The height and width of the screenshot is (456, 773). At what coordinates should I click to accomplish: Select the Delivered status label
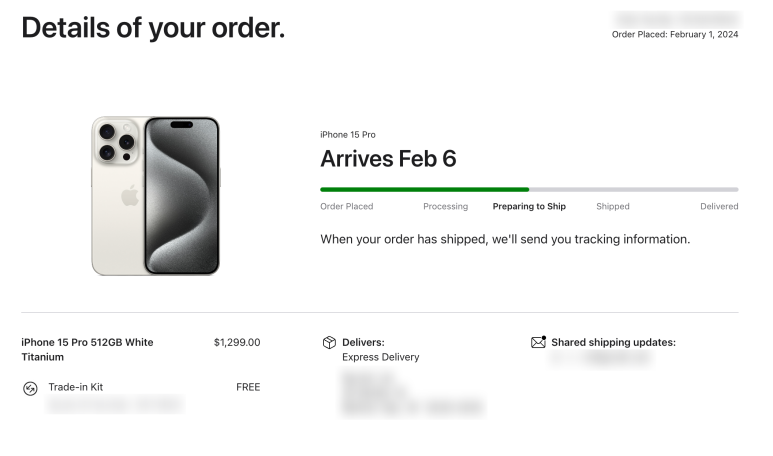point(719,206)
